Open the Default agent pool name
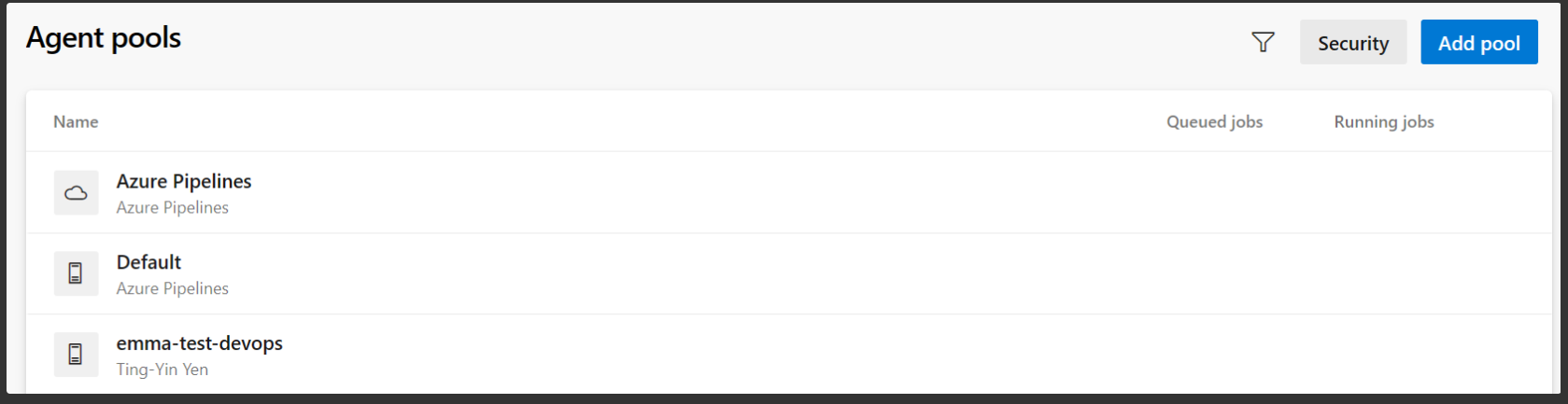 pos(148,262)
